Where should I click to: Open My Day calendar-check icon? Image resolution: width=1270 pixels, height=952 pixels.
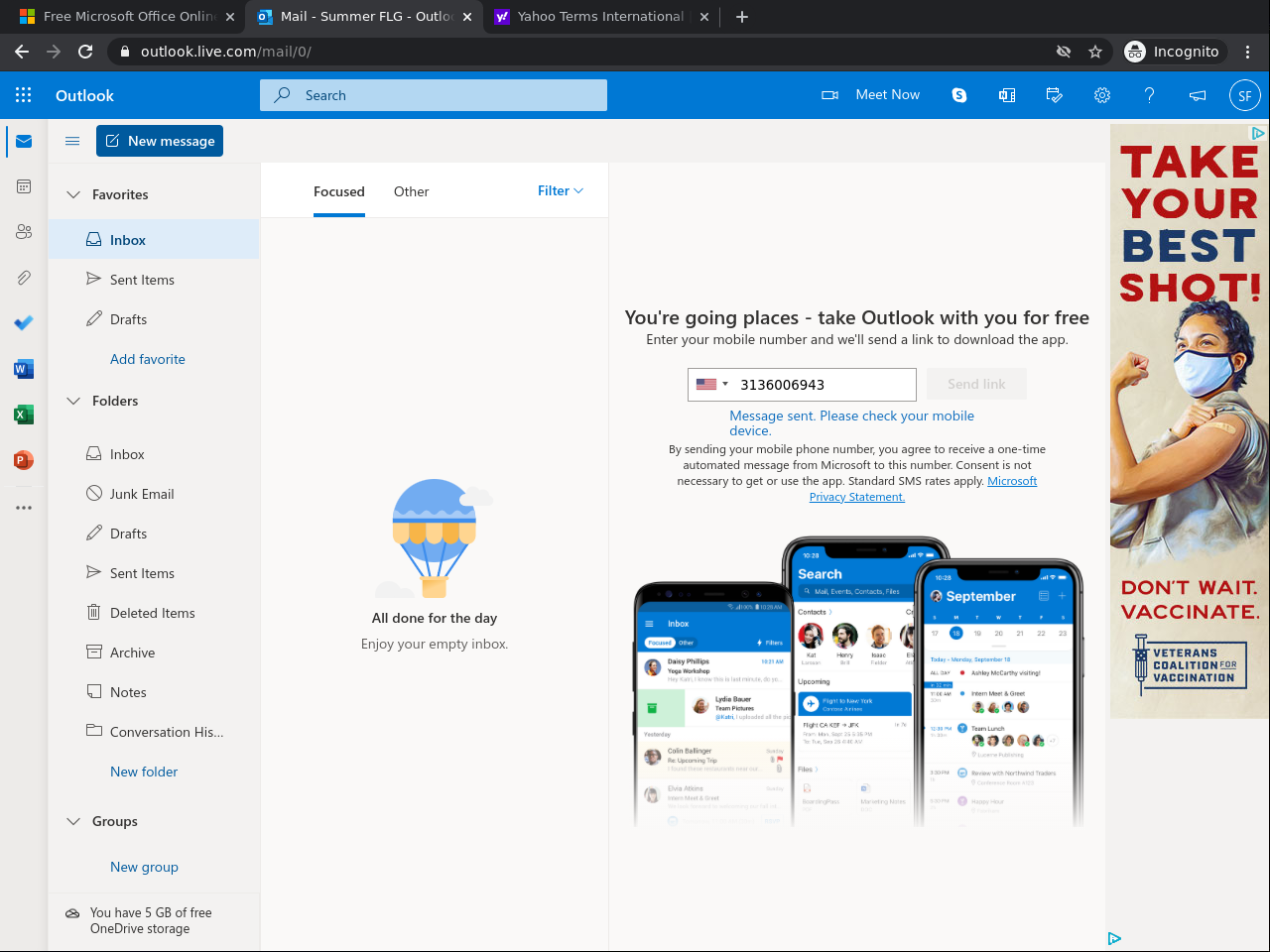[1055, 95]
